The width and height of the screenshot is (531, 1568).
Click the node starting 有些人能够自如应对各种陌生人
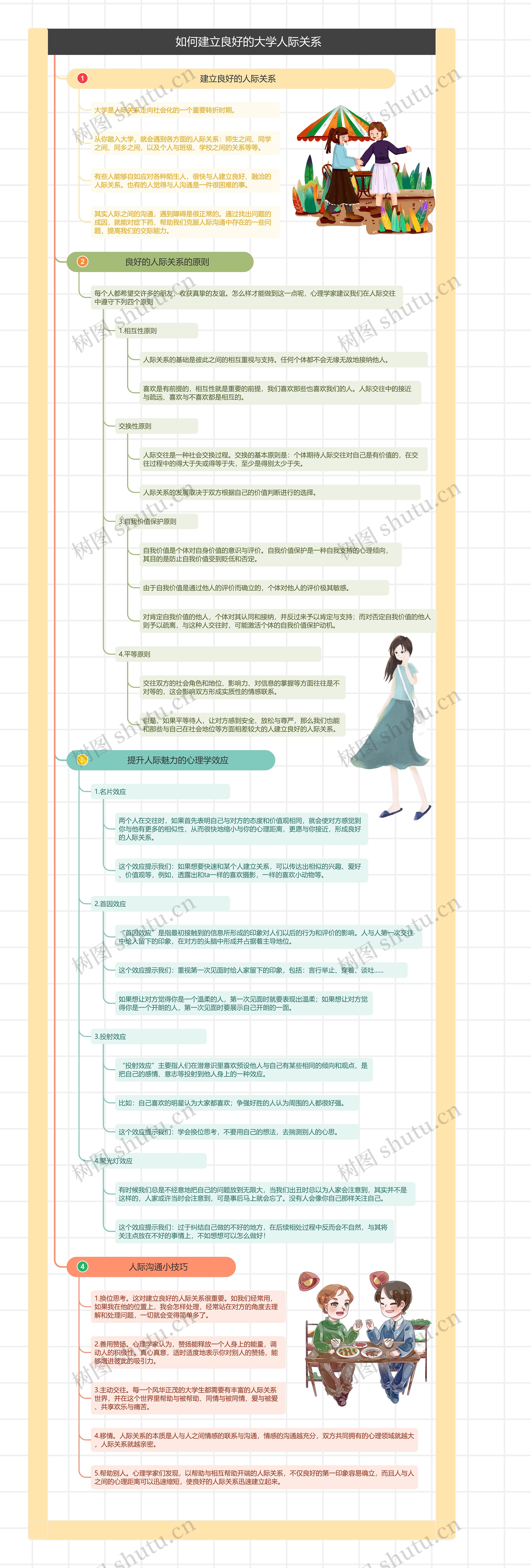point(185,181)
